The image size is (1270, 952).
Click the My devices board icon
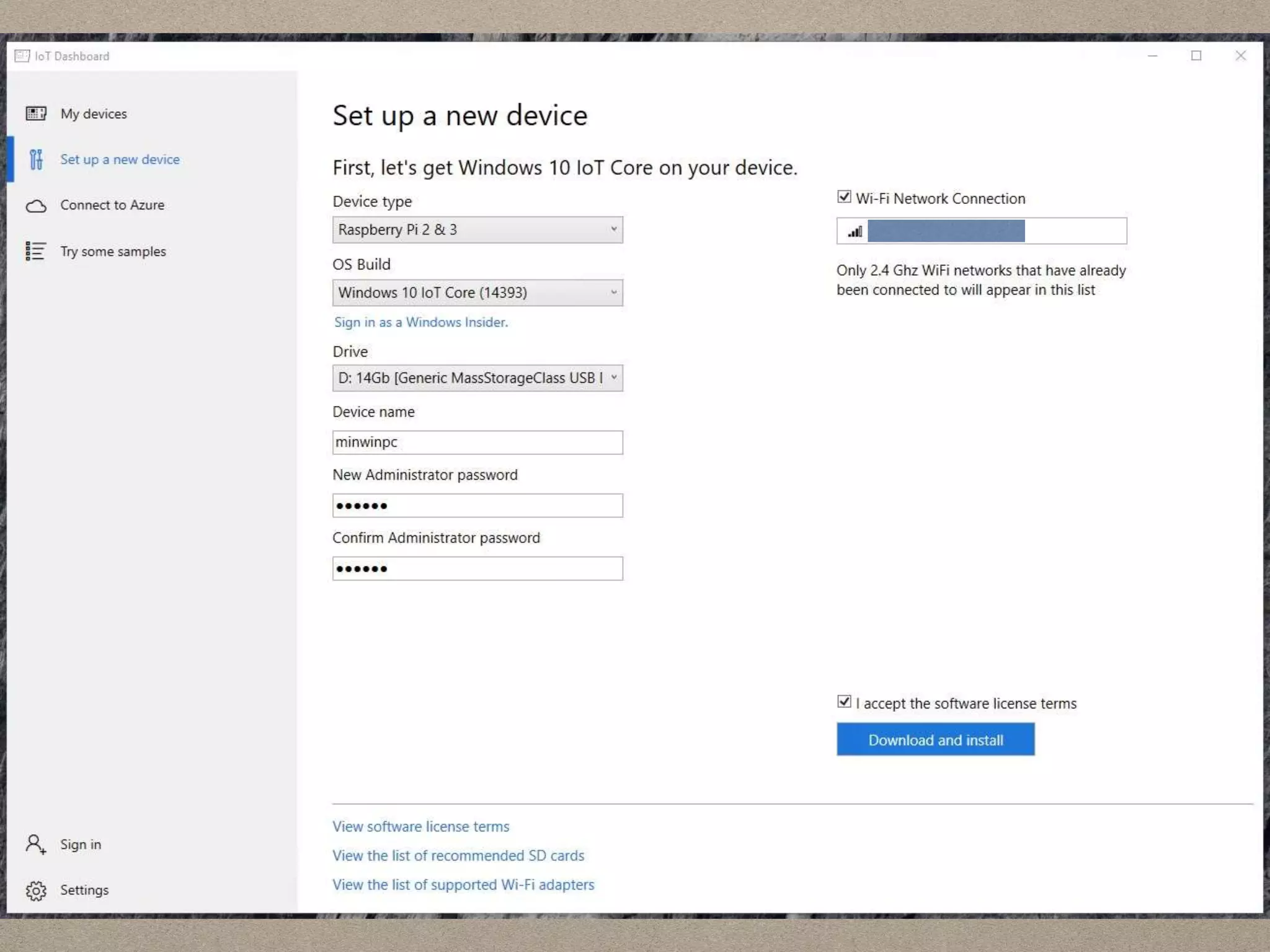pyautogui.click(x=36, y=113)
